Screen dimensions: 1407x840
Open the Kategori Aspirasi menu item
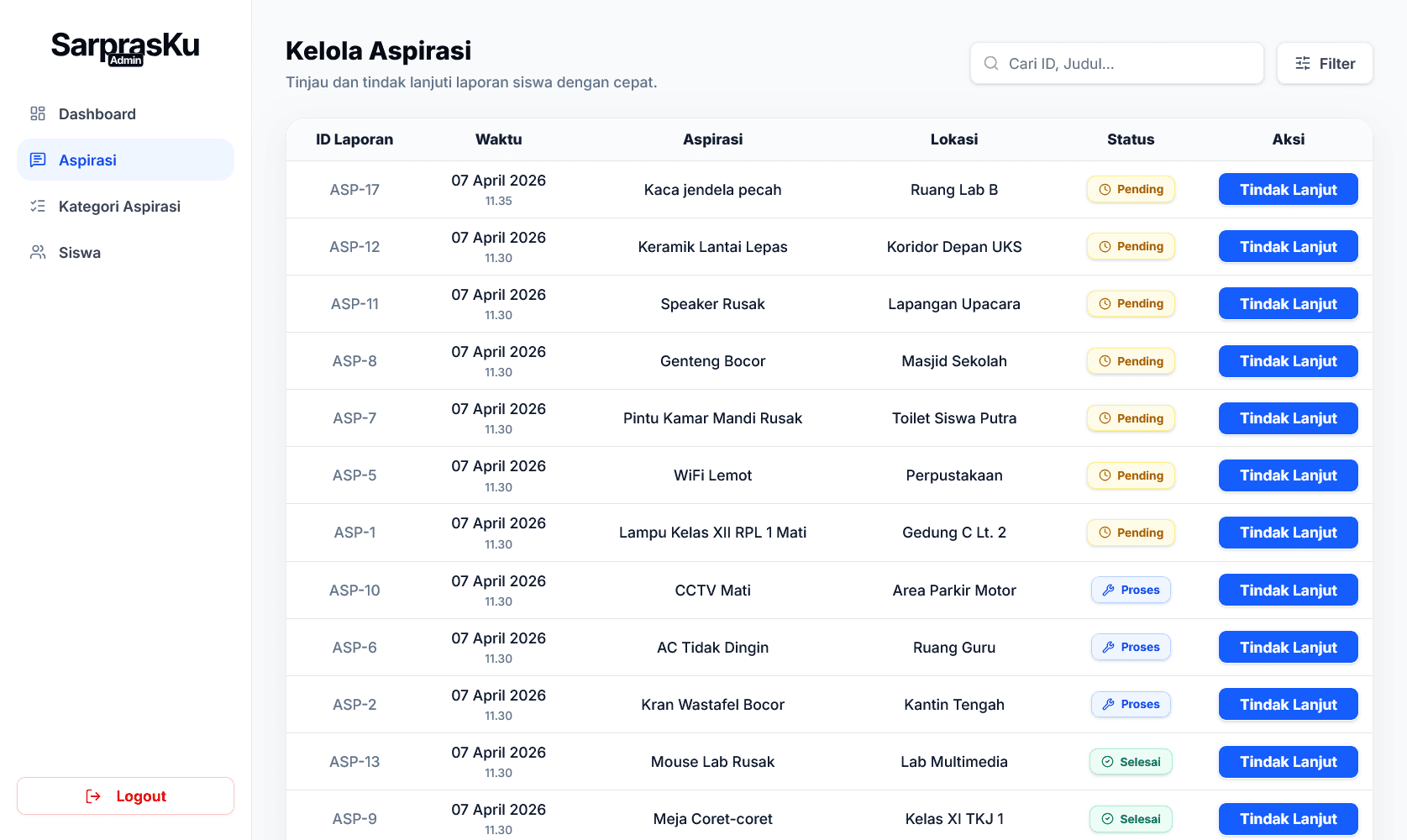pyautogui.click(x=125, y=206)
